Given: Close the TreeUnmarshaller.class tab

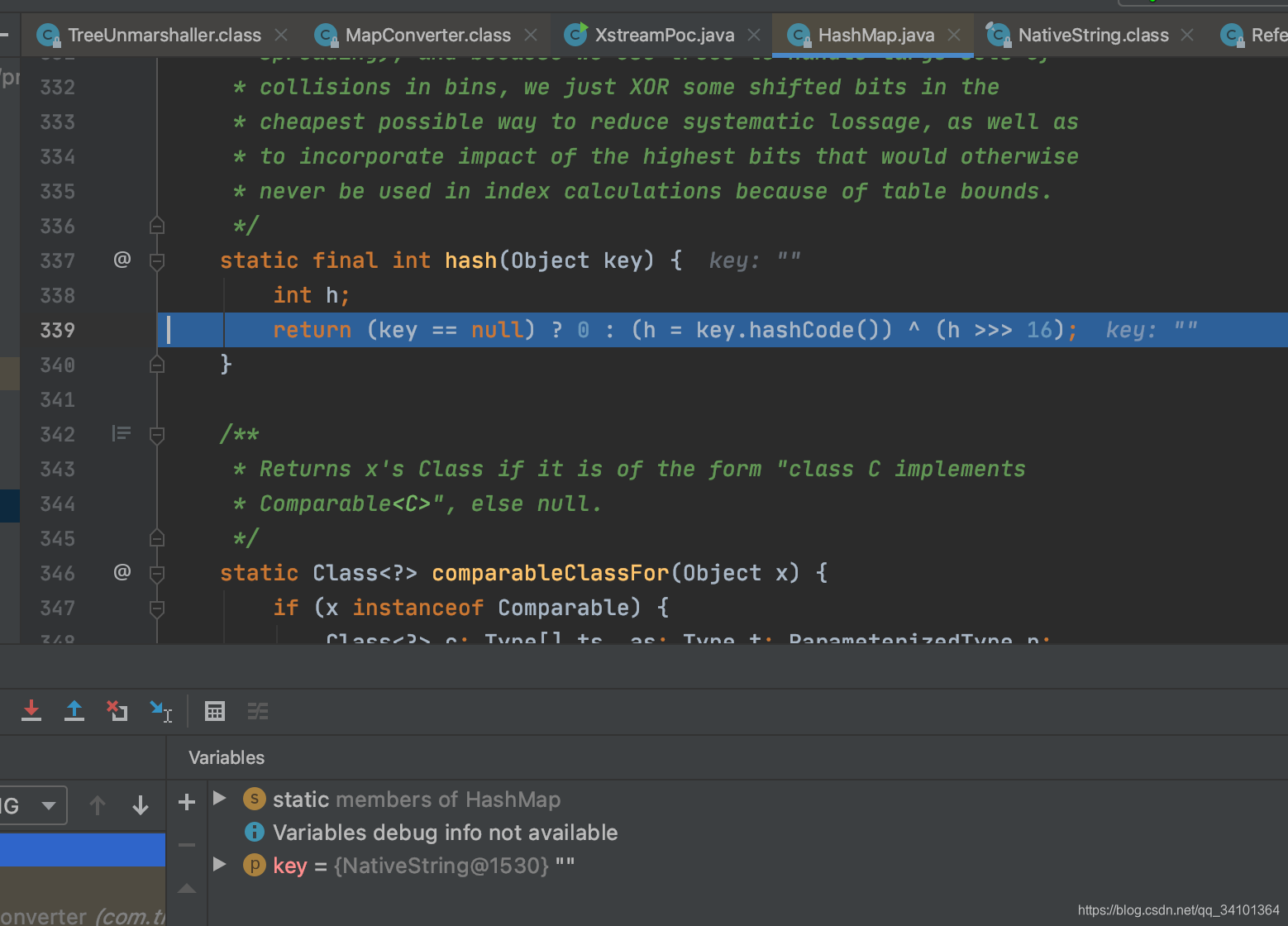Looking at the screenshot, I should 281,35.
